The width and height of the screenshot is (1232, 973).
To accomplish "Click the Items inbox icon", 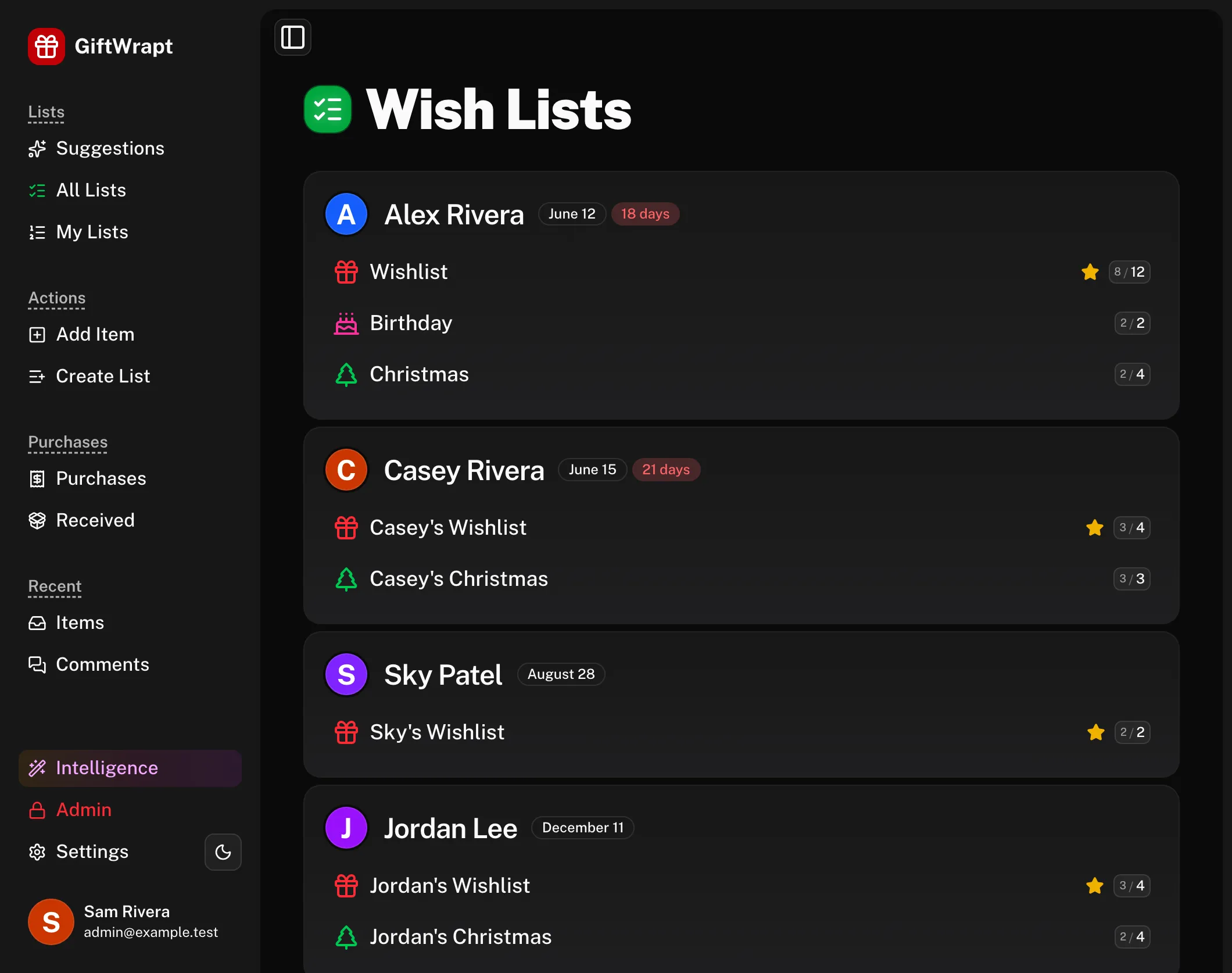I will tap(37, 623).
